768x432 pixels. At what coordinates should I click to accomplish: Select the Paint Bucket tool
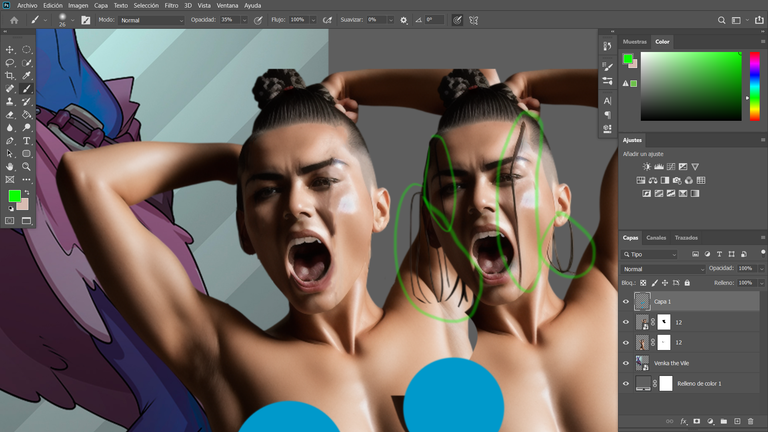(x=26, y=115)
